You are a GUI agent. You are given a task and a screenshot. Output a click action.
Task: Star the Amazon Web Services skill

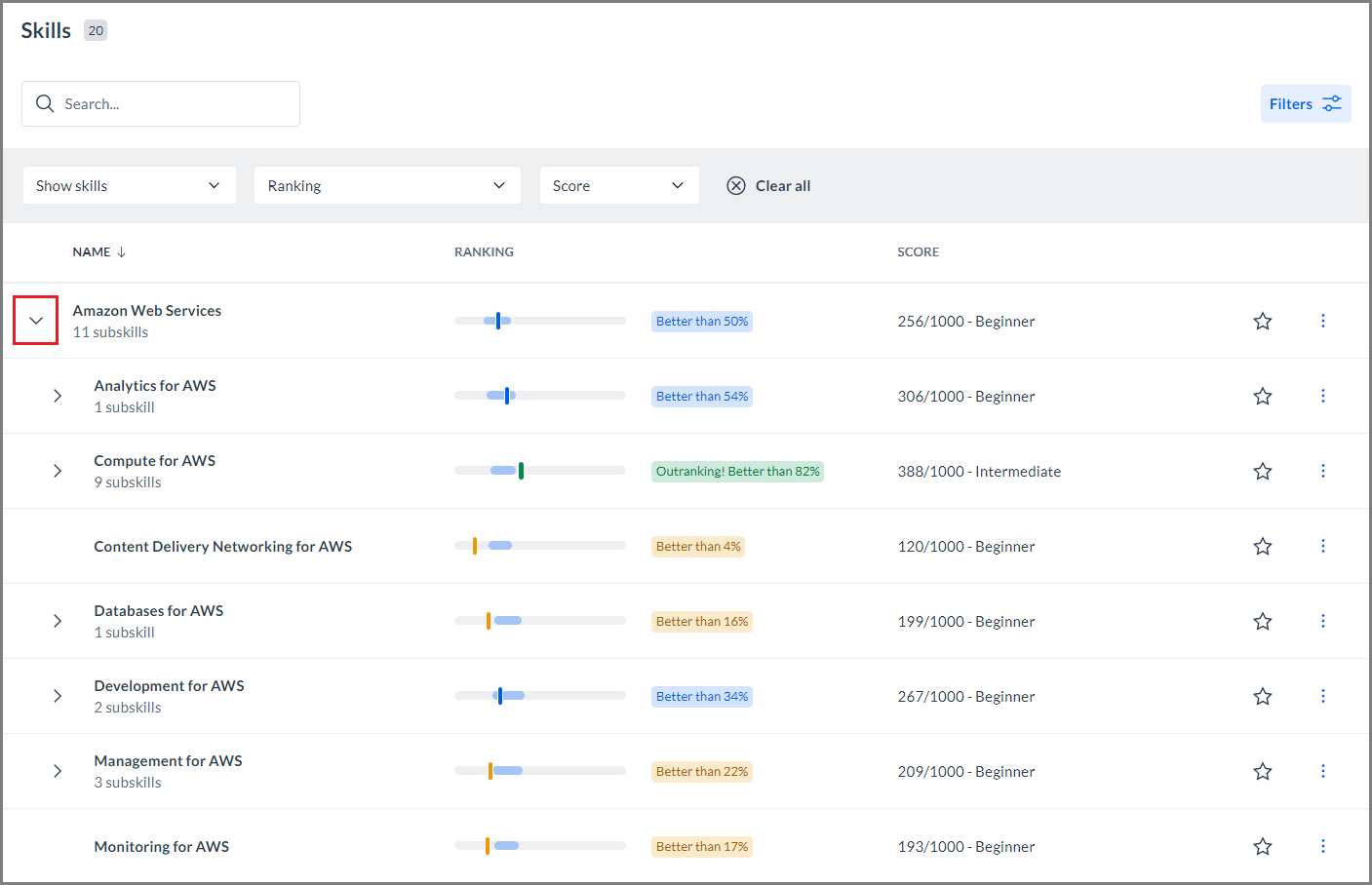(x=1262, y=321)
